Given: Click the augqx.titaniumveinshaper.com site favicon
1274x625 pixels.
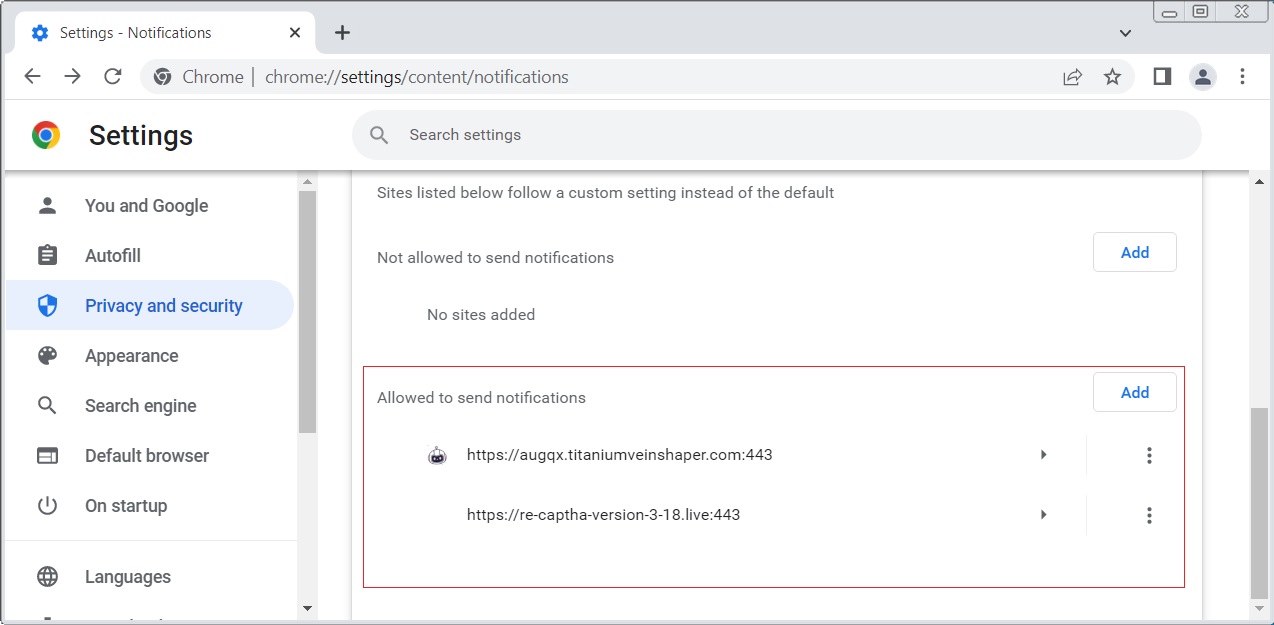Looking at the screenshot, I should pos(437,456).
